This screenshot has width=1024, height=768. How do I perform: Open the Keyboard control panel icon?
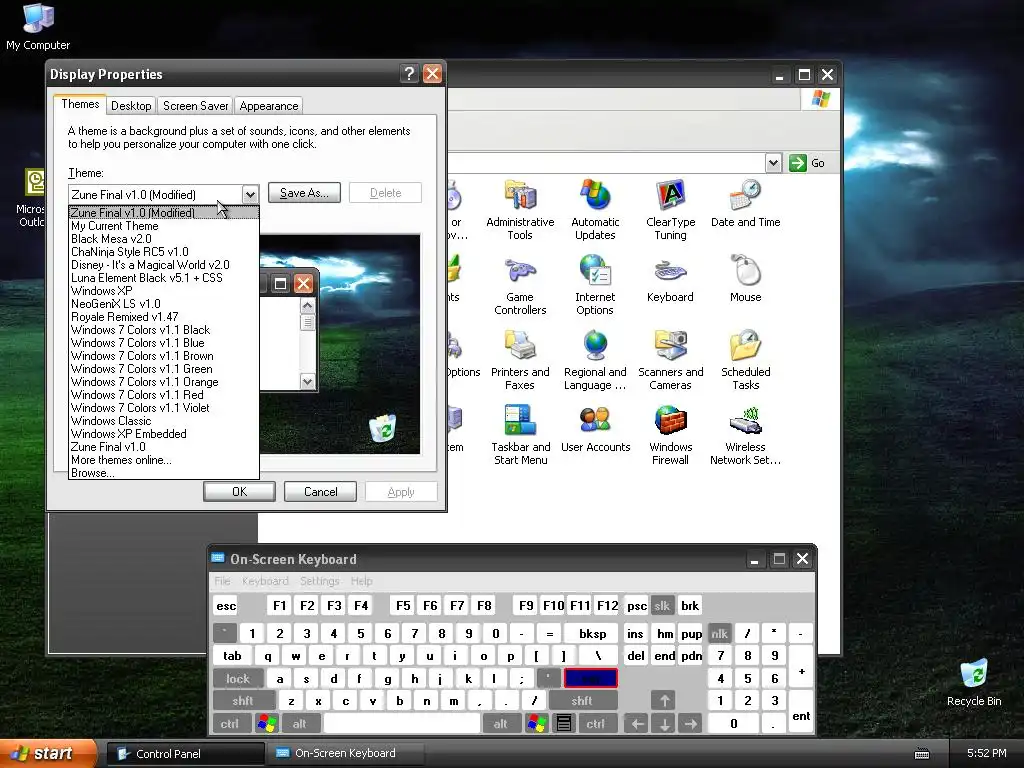point(671,279)
